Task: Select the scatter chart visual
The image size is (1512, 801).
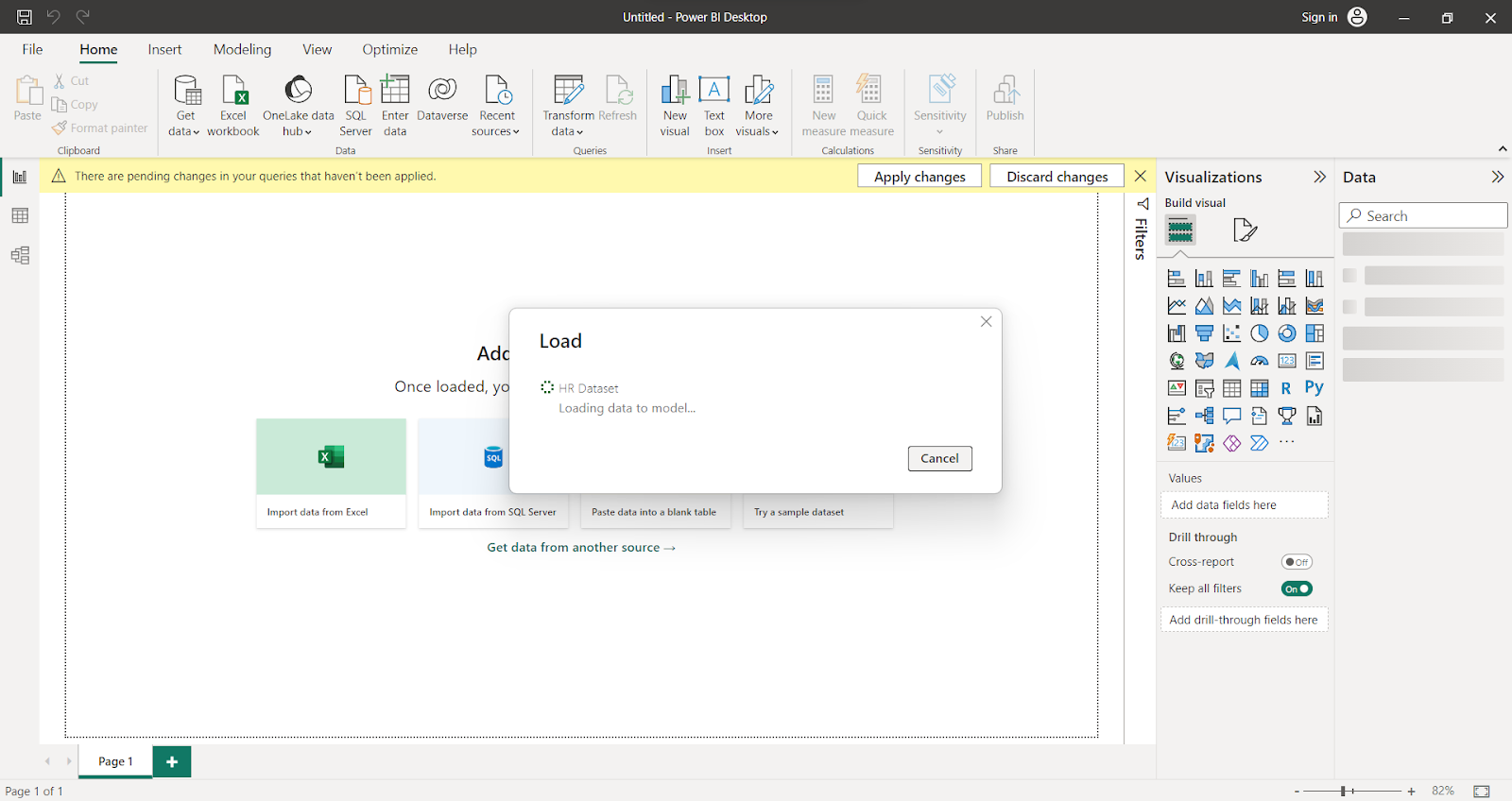Action: click(1231, 333)
